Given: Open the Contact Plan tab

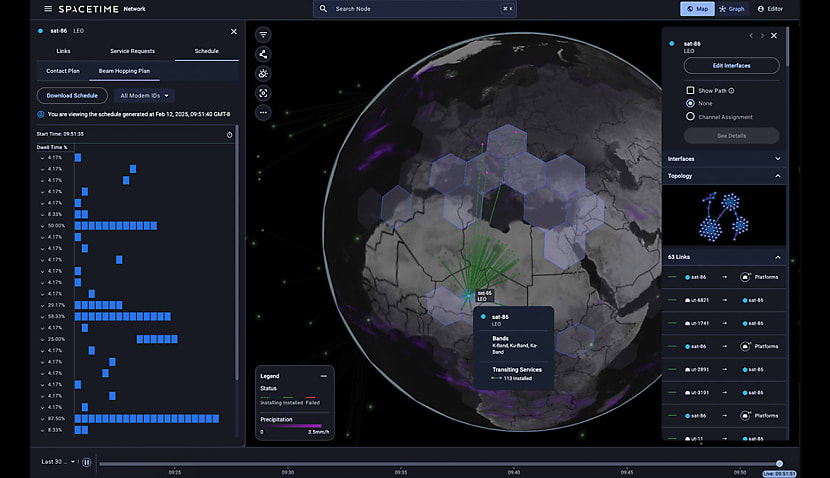Looking at the screenshot, I should click(x=63, y=71).
